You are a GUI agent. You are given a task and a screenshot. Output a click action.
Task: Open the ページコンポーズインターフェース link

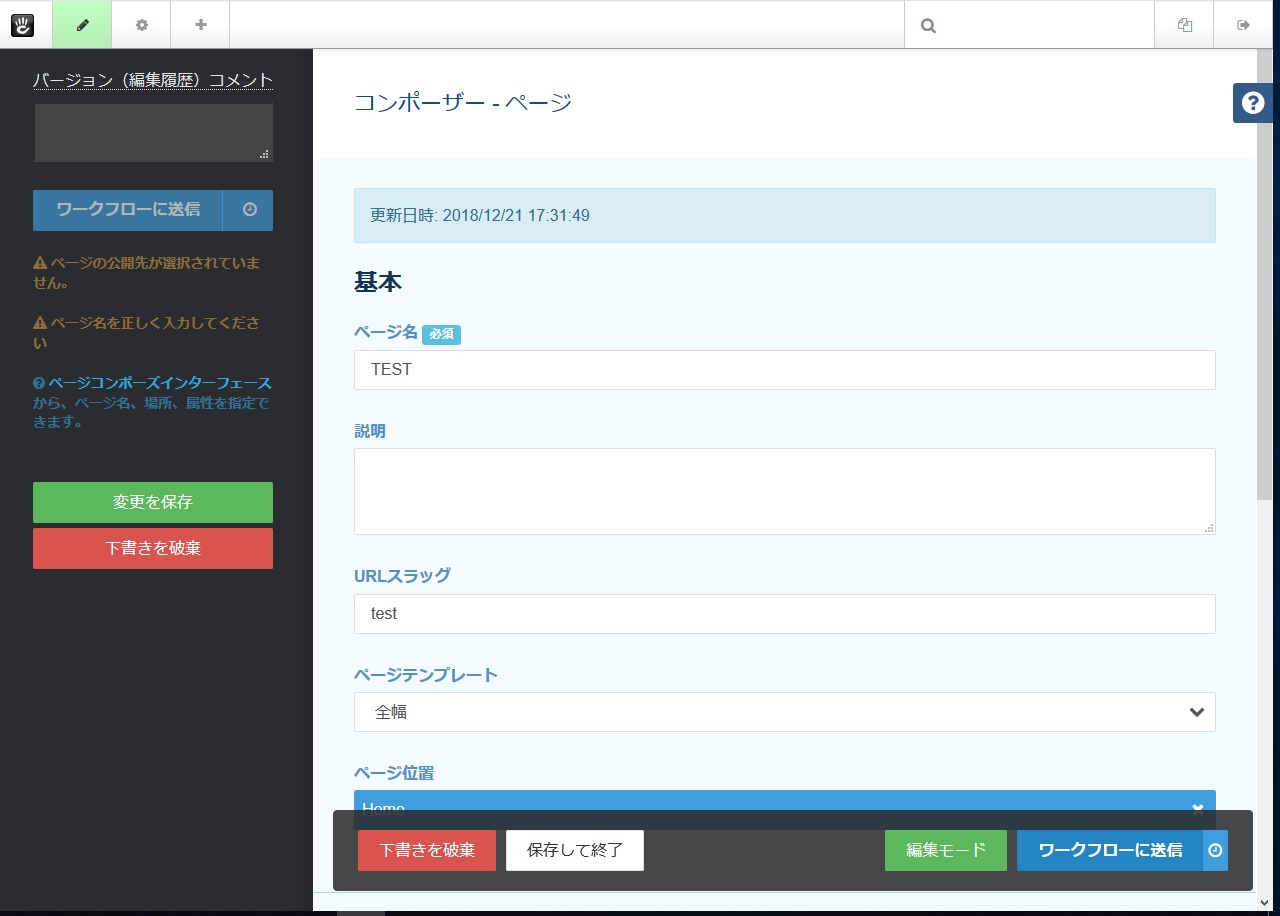[x=160, y=383]
